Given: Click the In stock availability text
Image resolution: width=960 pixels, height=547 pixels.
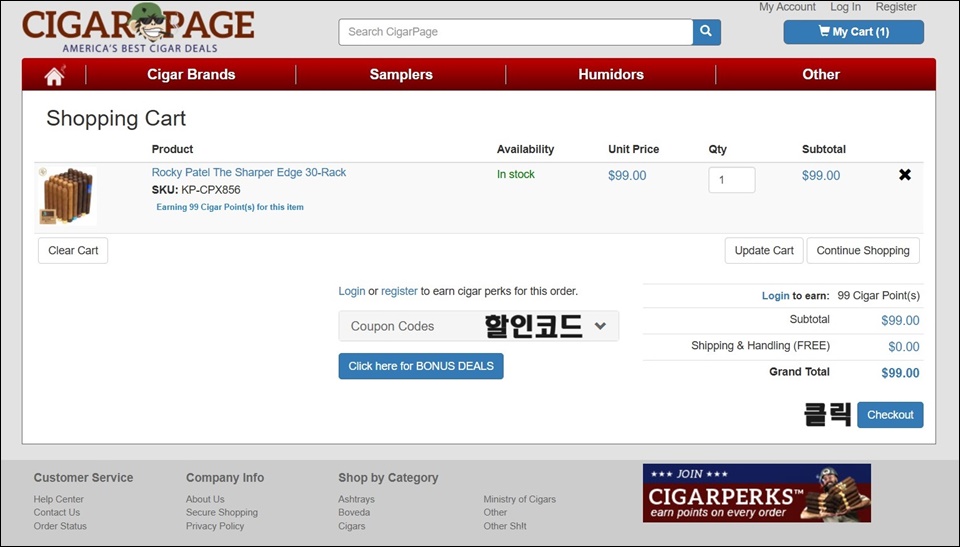Looking at the screenshot, I should click(x=516, y=175).
